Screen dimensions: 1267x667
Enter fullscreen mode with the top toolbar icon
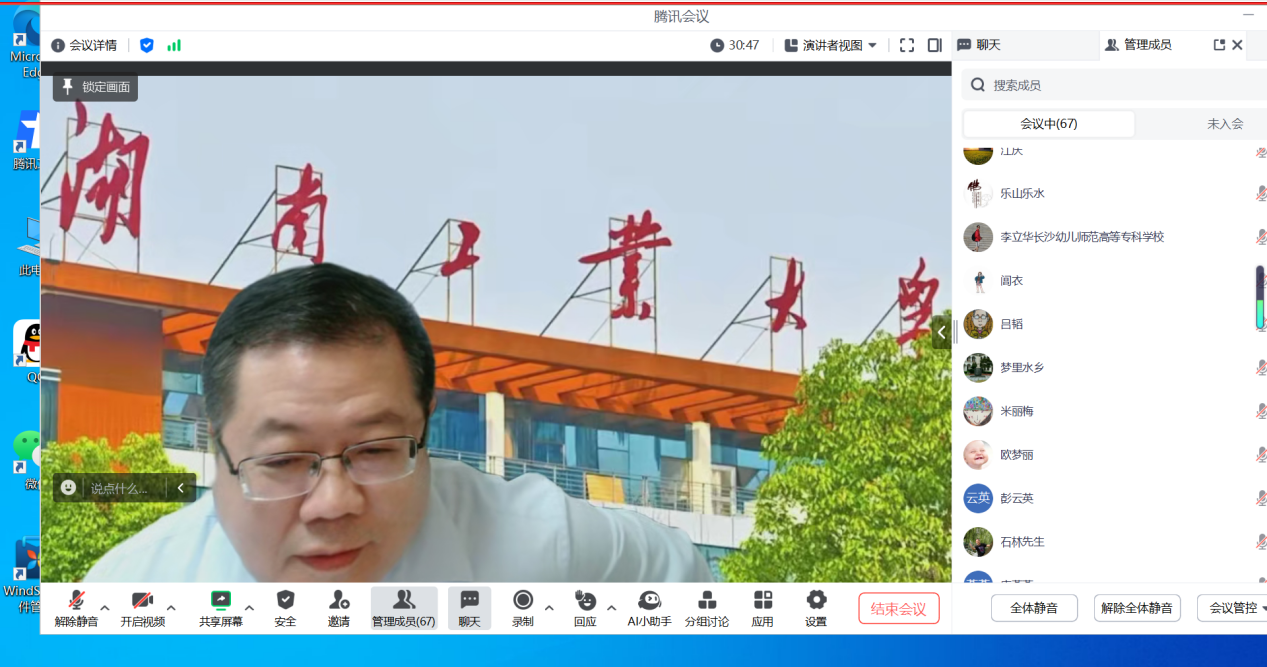coord(907,45)
